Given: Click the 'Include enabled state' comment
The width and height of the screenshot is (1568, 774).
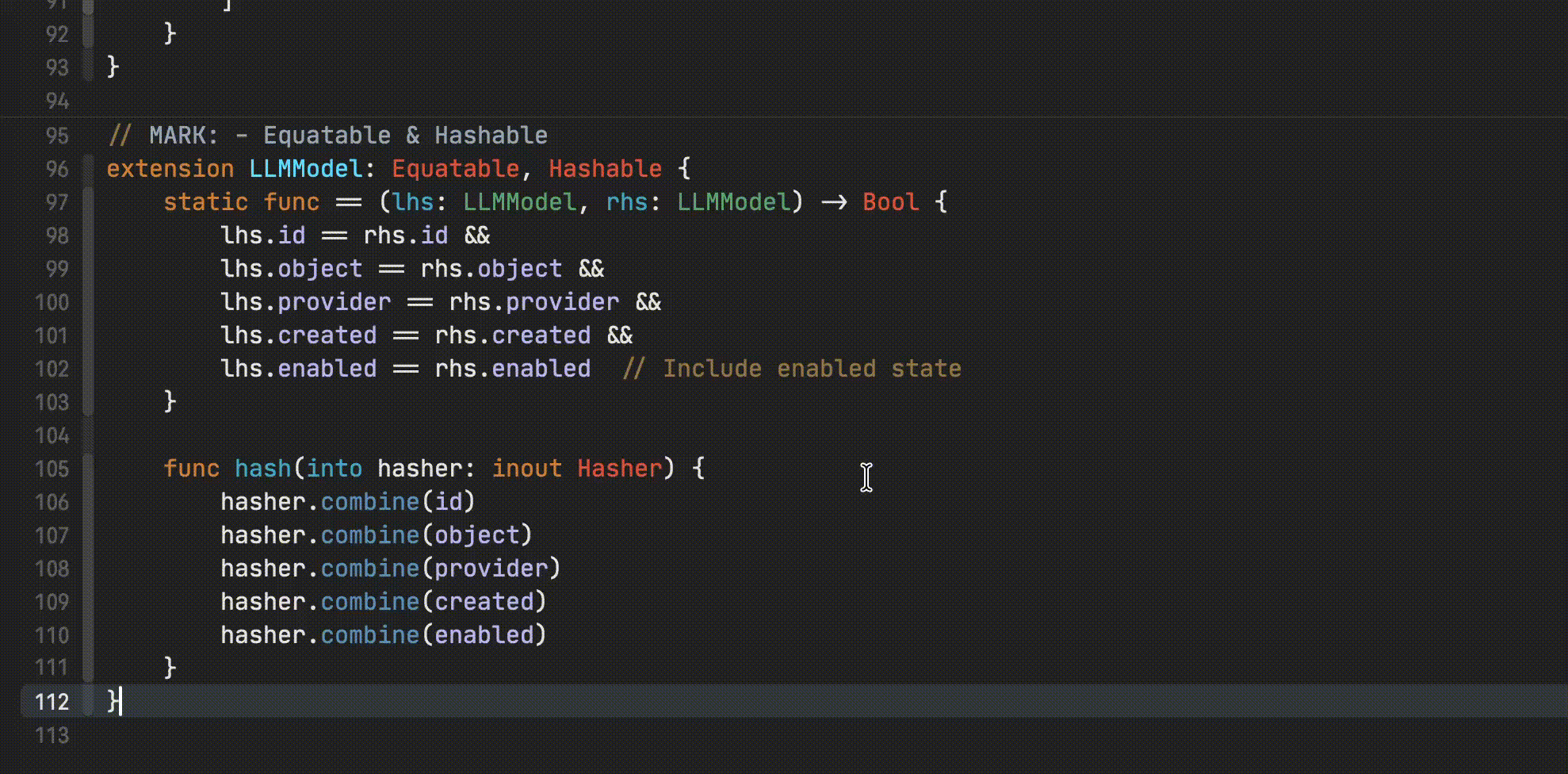Looking at the screenshot, I should [x=793, y=369].
